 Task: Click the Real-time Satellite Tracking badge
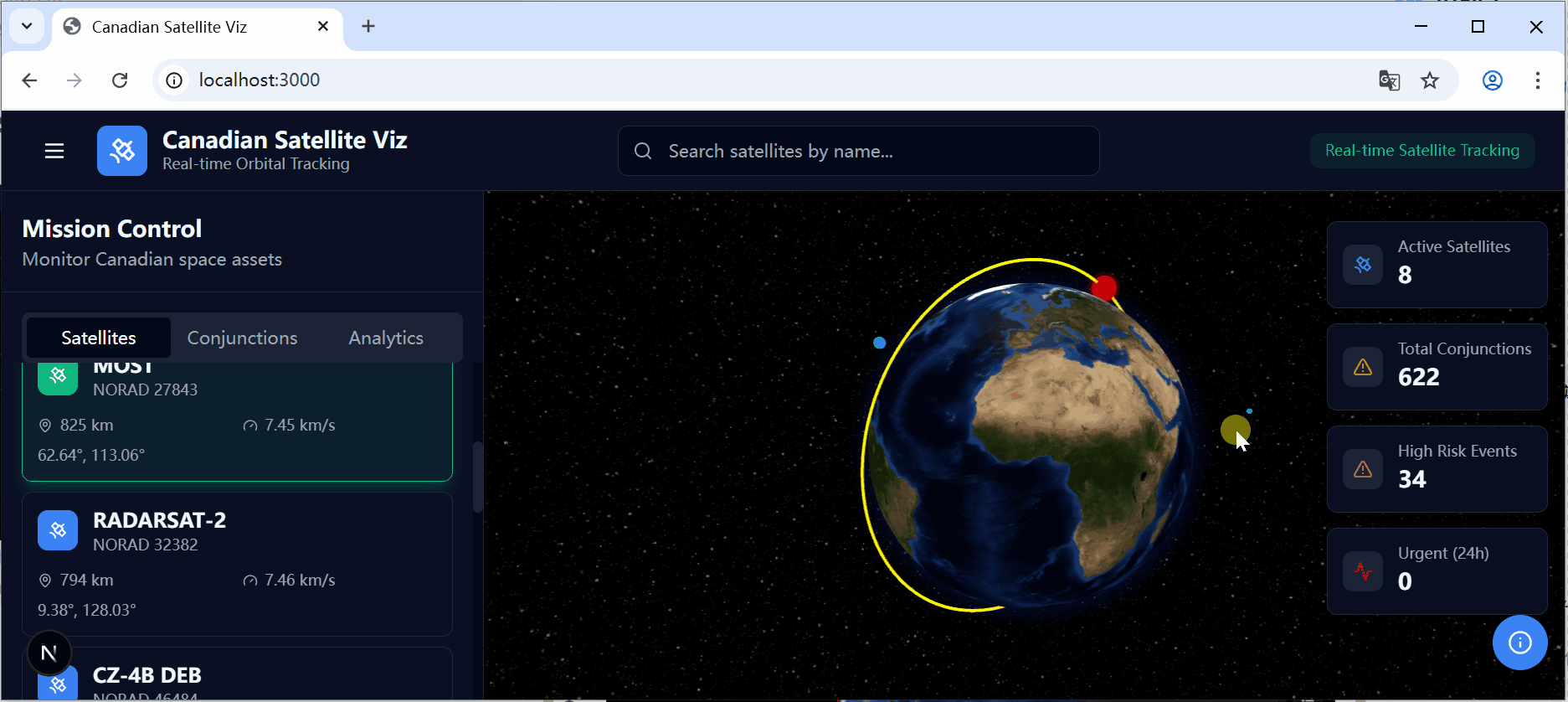pos(1421,151)
